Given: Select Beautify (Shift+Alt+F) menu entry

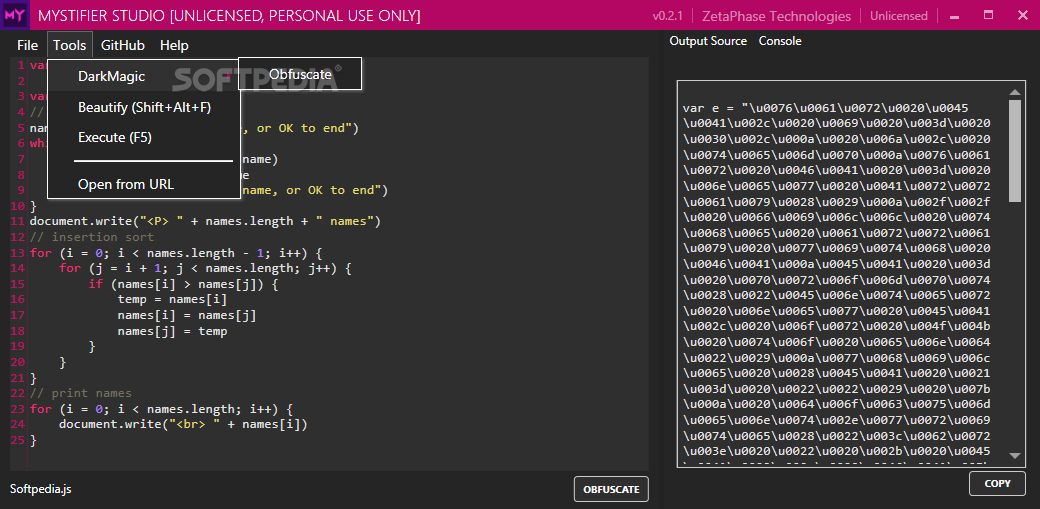Looking at the screenshot, I should tap(144, 107).
